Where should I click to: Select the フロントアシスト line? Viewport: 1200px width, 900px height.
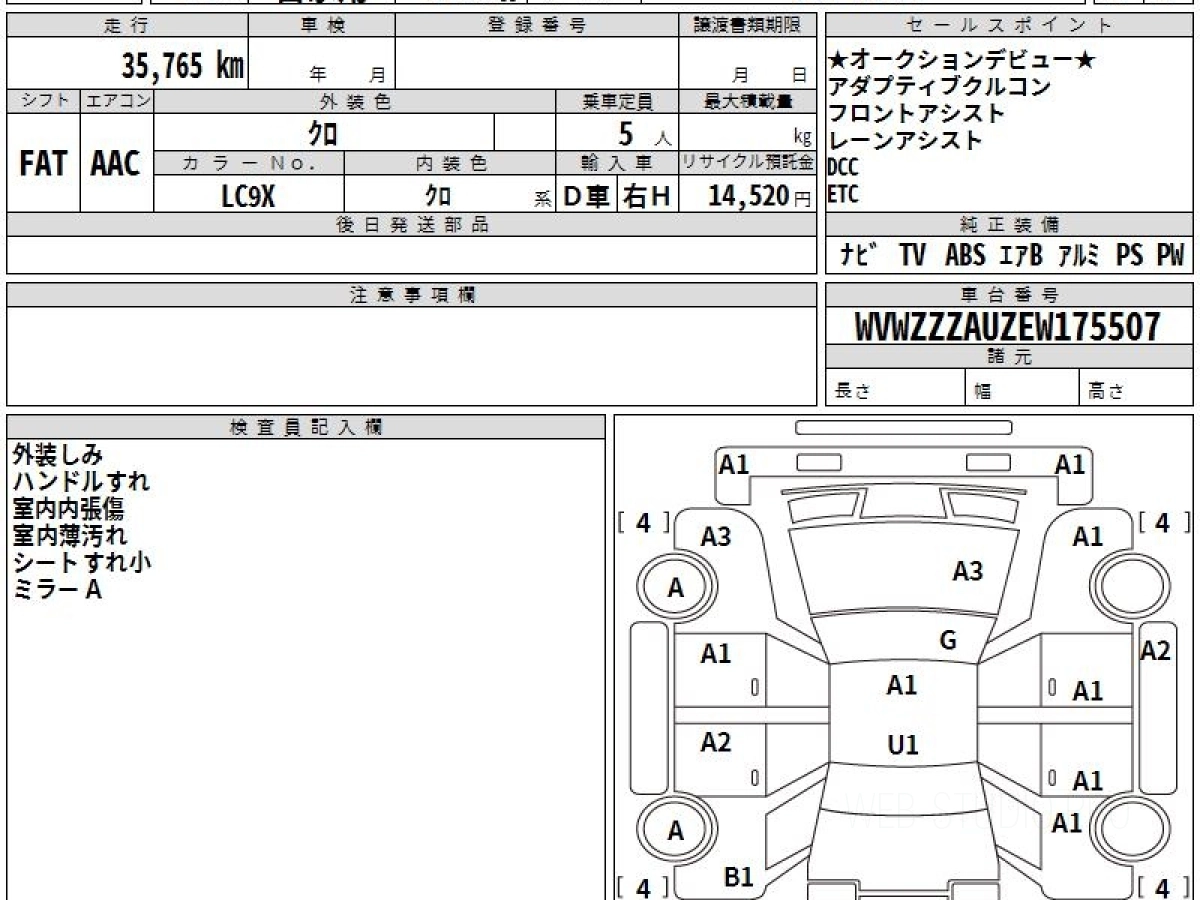pyautogui.click(x=917, y=113)
